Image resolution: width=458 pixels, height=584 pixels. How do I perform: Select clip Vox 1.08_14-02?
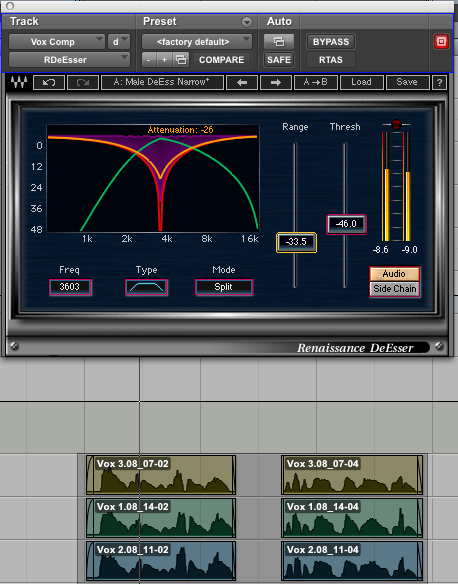click(161, 518)
